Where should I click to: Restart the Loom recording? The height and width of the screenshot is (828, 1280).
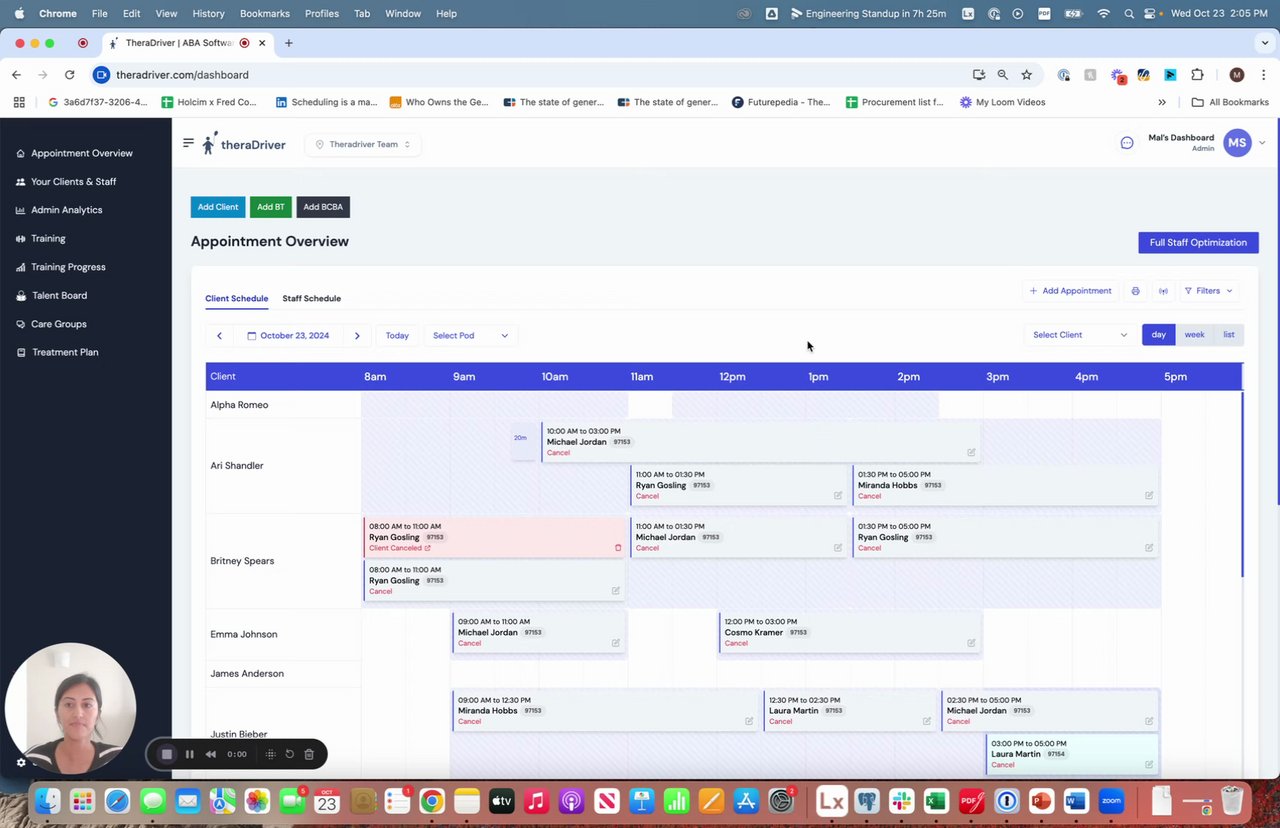[290, 754]
